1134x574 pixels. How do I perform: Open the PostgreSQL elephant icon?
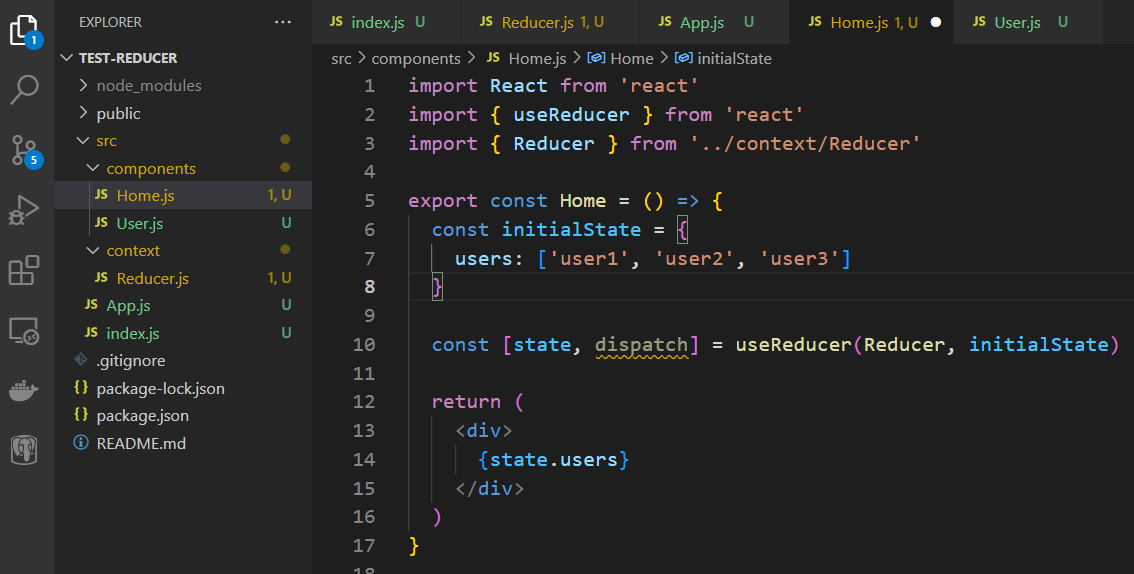click(24, 450)
